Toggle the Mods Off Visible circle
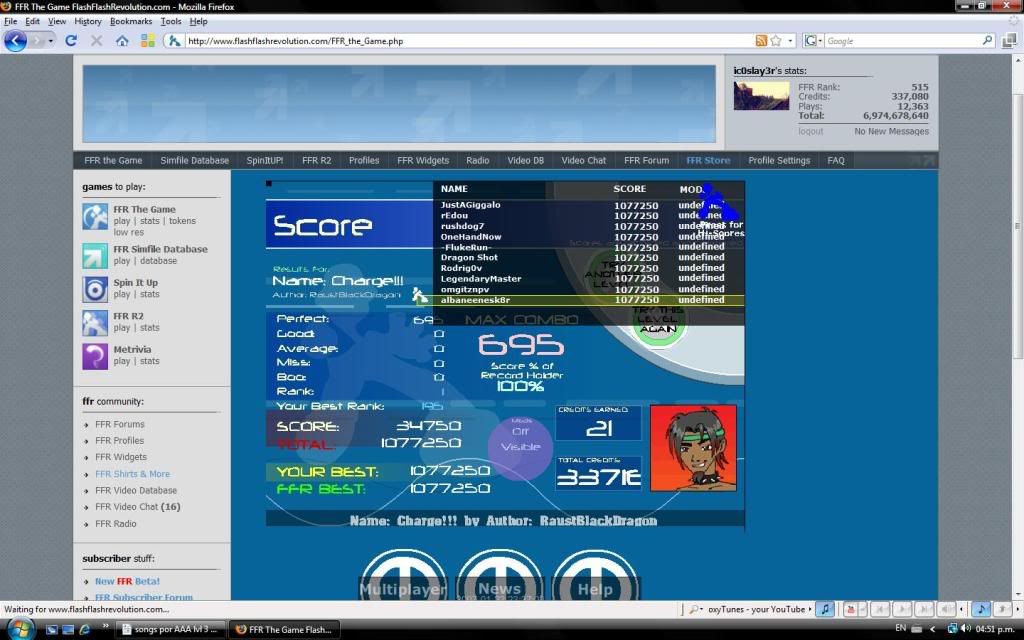 tap(520, 447)
